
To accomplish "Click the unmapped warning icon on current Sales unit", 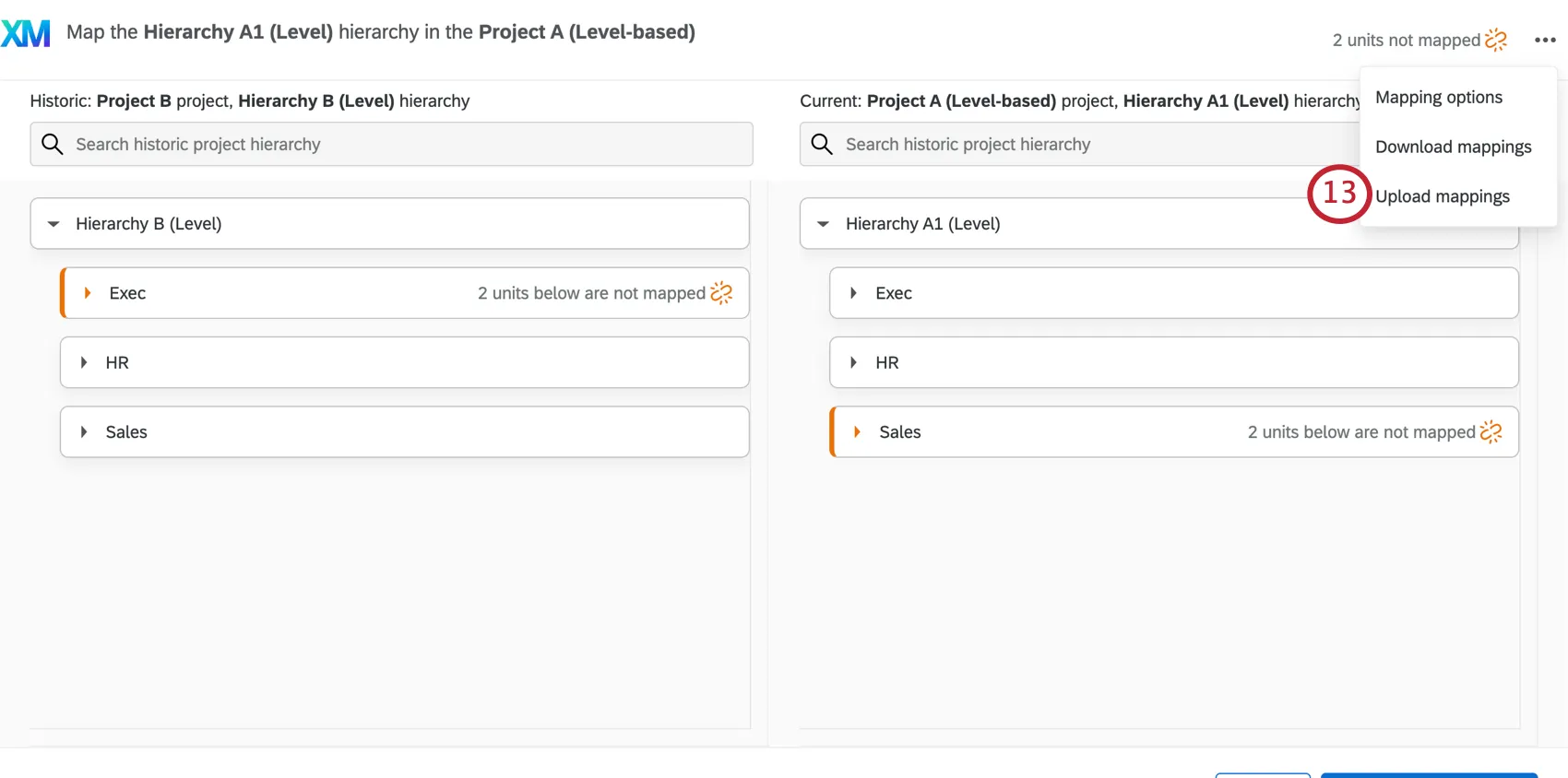I will tap(1491, 430).
